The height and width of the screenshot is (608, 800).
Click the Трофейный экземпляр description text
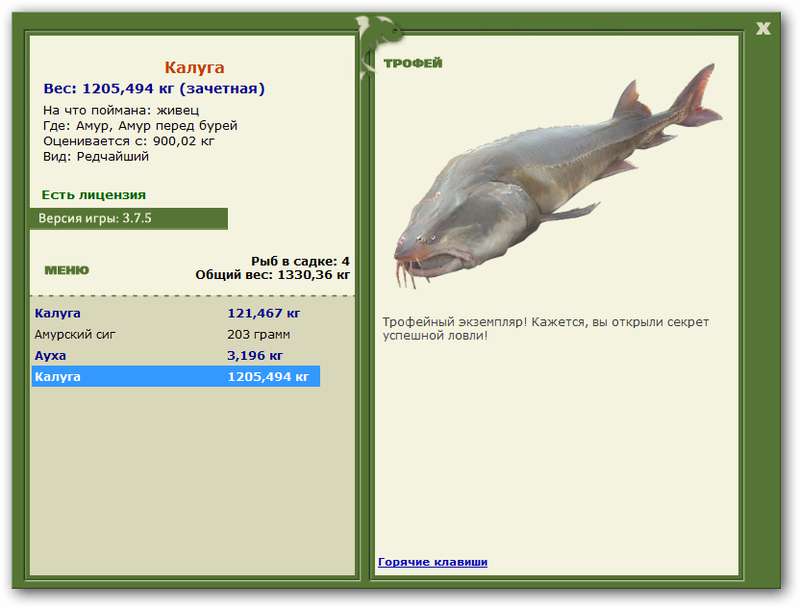[545, 328]
